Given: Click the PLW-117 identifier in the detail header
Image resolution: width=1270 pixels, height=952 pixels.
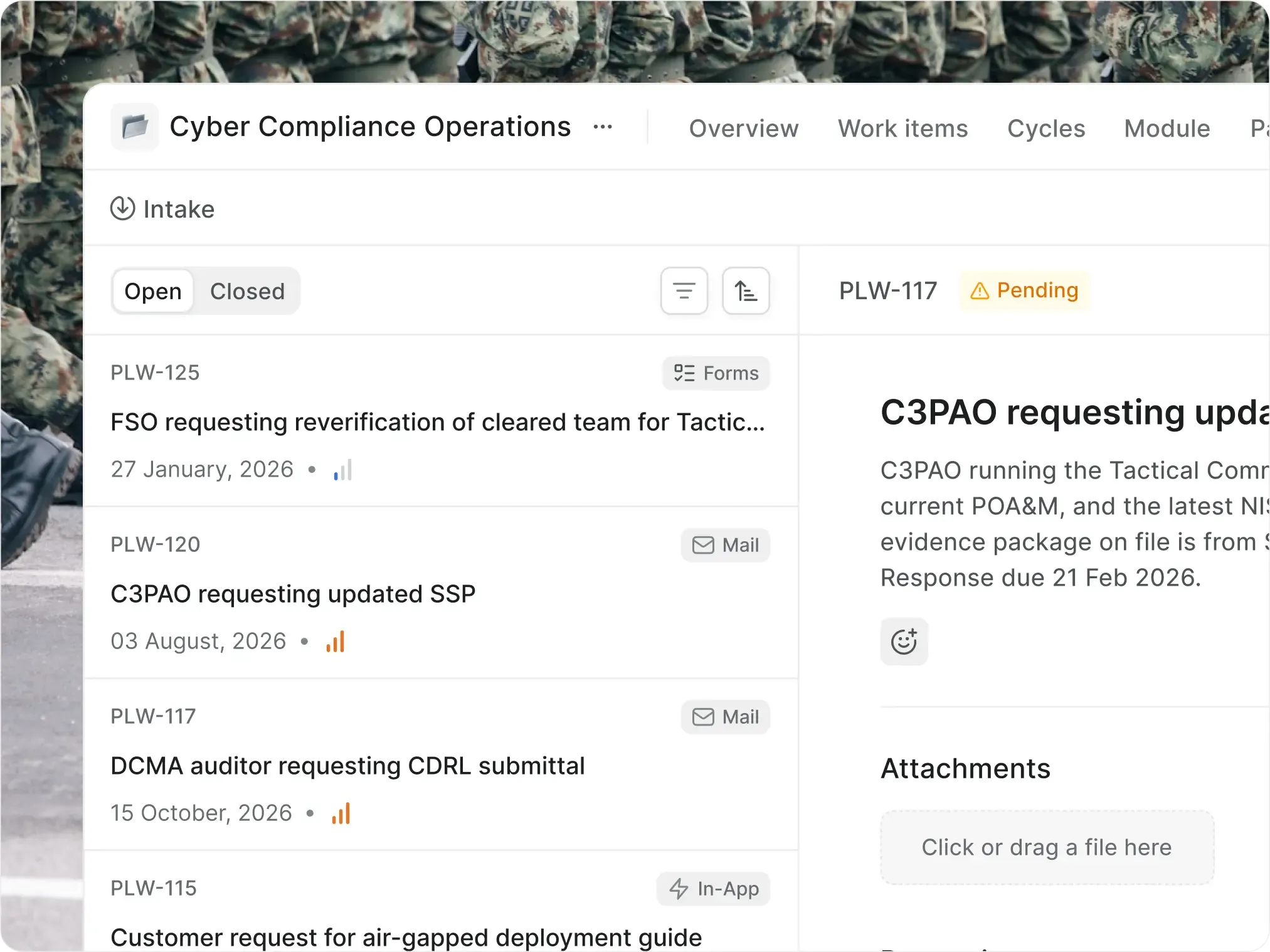Looking at the screenshot, I should point(888,291).
